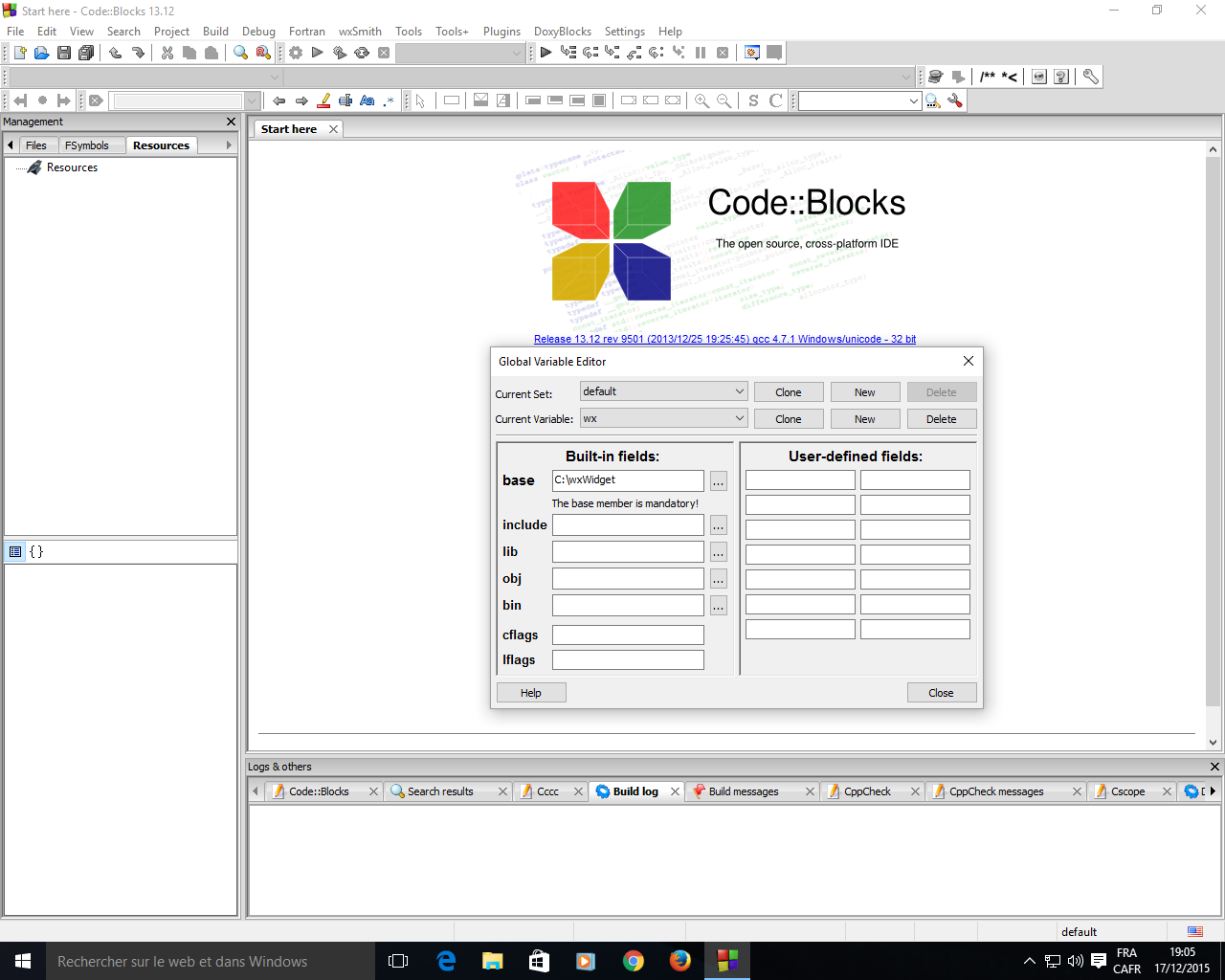Click the Break debugger pause icon
This screenshot has height=980, width=1225.
coord(701,53)
